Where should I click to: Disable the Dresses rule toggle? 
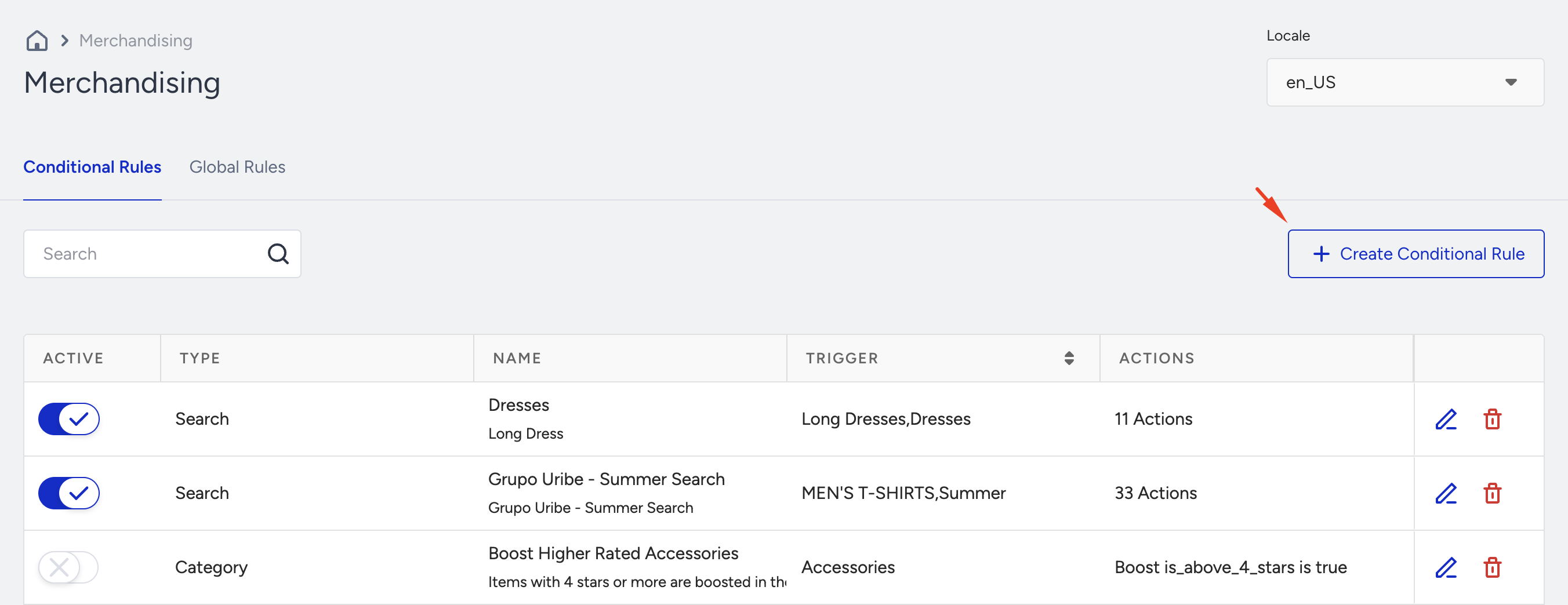coord(69,419)
